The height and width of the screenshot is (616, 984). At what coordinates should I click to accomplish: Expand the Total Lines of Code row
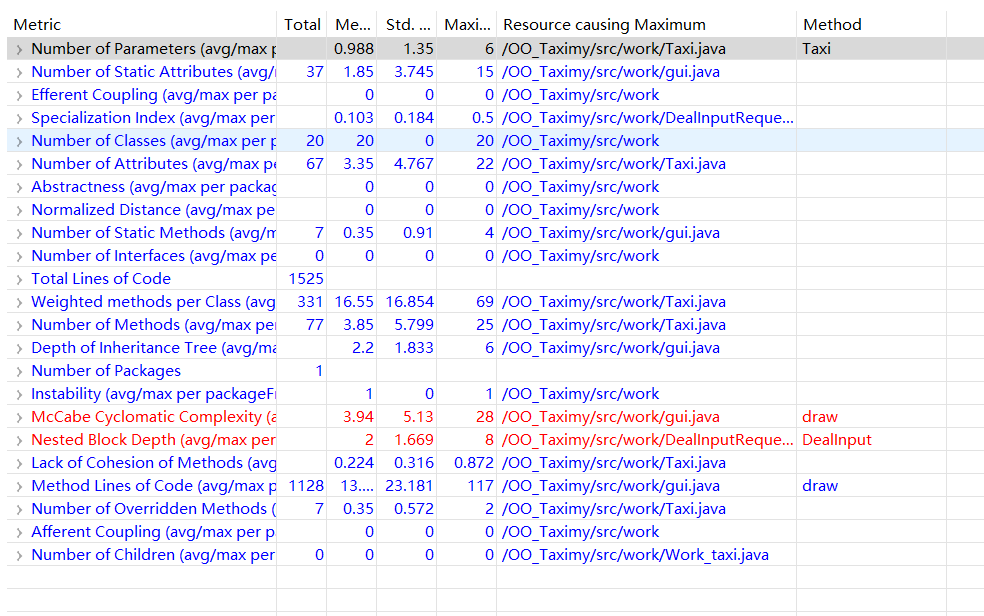click(x=19, y=279)
